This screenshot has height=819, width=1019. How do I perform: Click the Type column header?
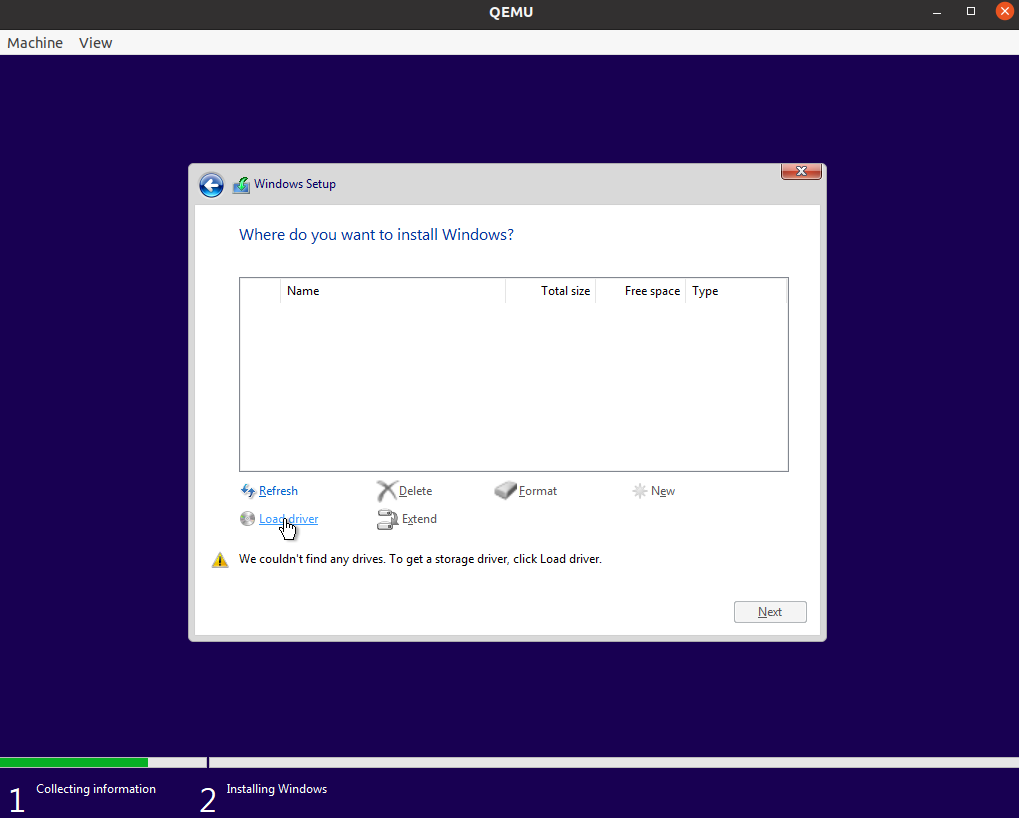[736, 291]
